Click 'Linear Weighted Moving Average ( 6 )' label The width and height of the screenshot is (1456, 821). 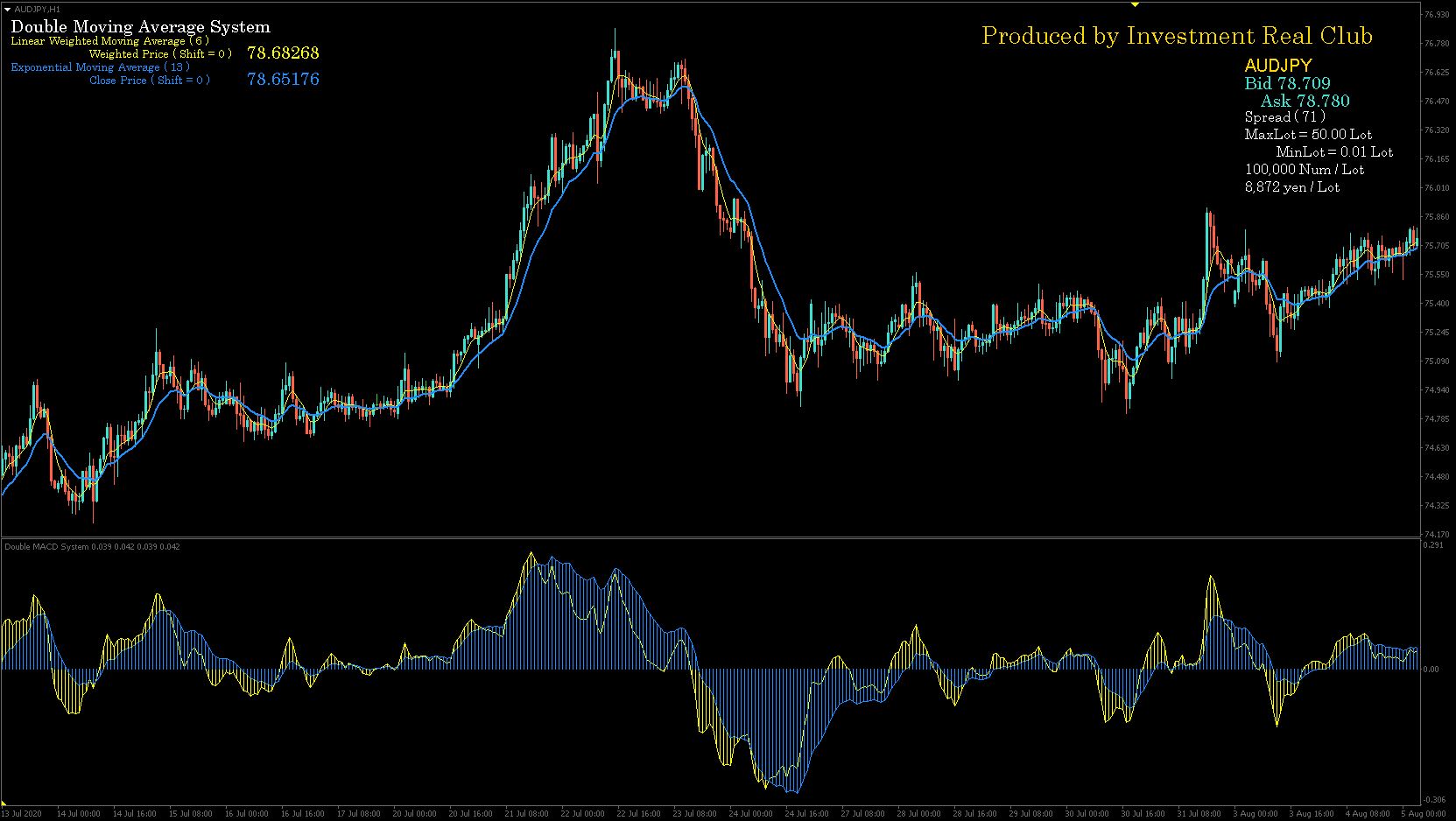110,41
